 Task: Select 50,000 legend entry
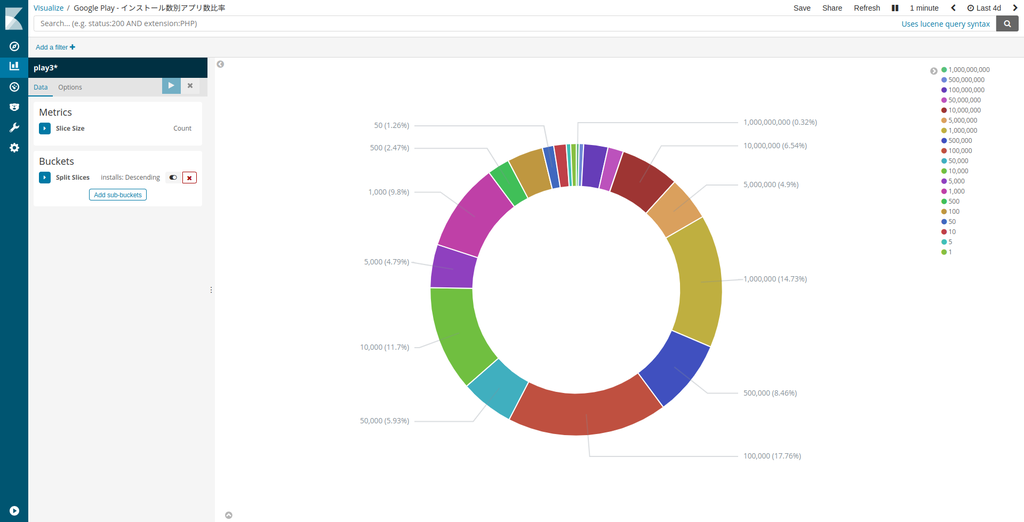click(955, 161)
